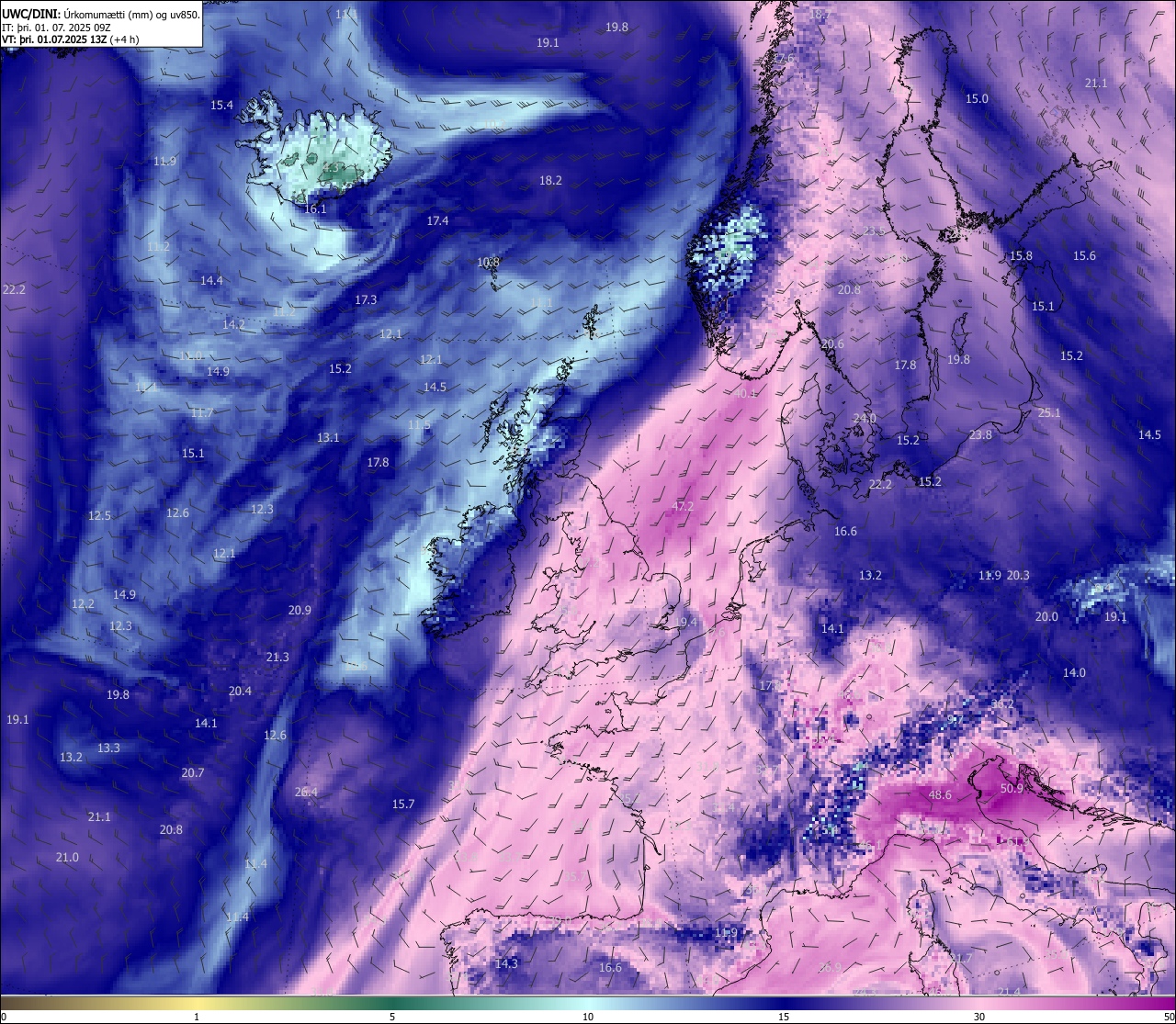This screenshot has height=1024, width=1176.
Task: Click the 13.3 map value
Action: (x=108, y=748)
